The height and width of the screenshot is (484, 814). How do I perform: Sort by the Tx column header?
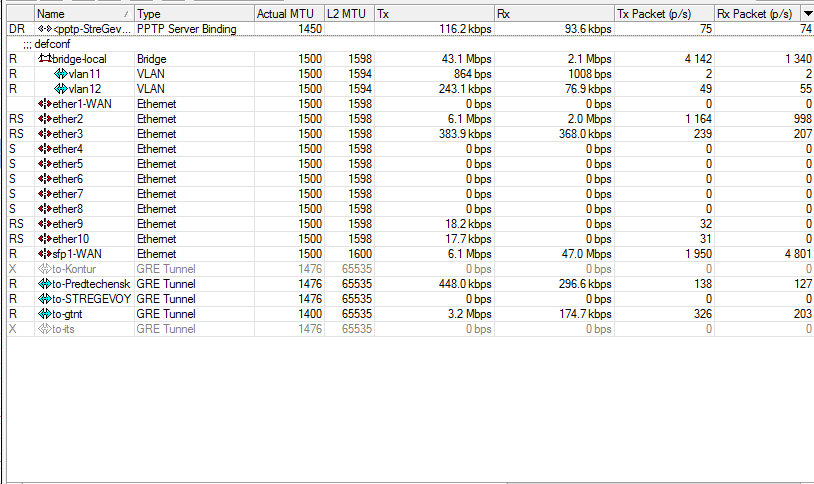[435, 14]
